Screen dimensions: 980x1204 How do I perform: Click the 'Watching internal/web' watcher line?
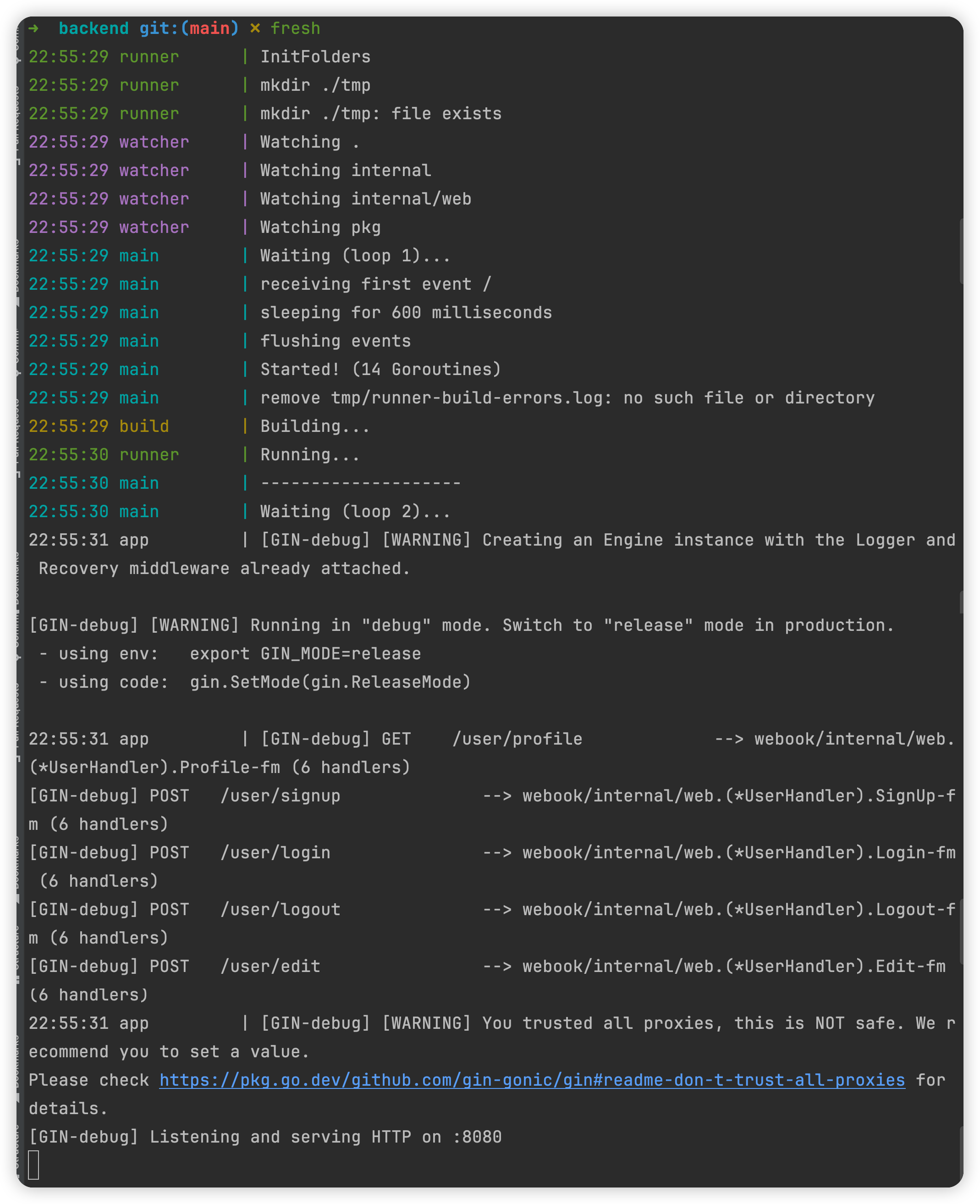[x=366, y=199]
